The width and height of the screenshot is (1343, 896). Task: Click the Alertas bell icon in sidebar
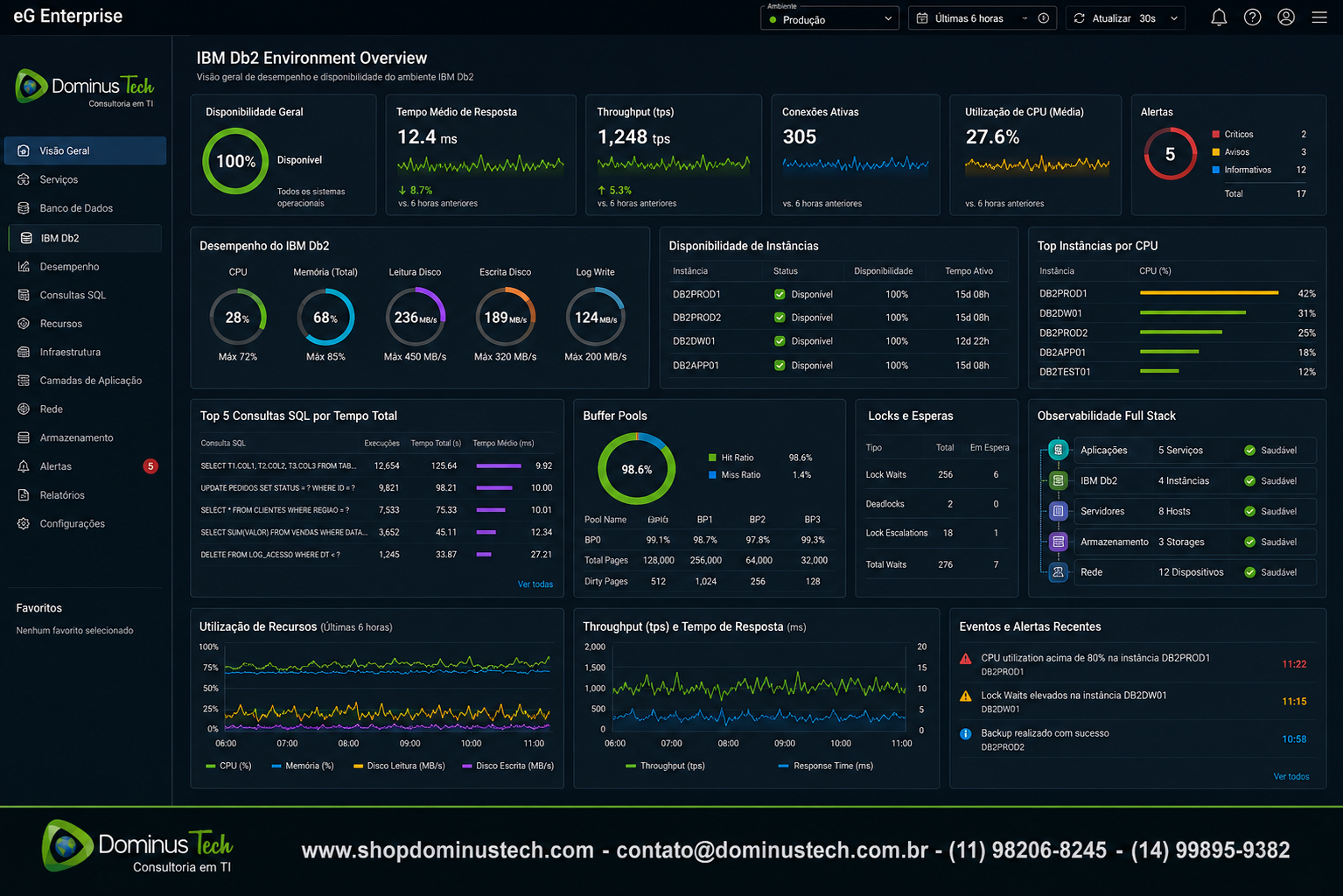[x=24, y=466]
